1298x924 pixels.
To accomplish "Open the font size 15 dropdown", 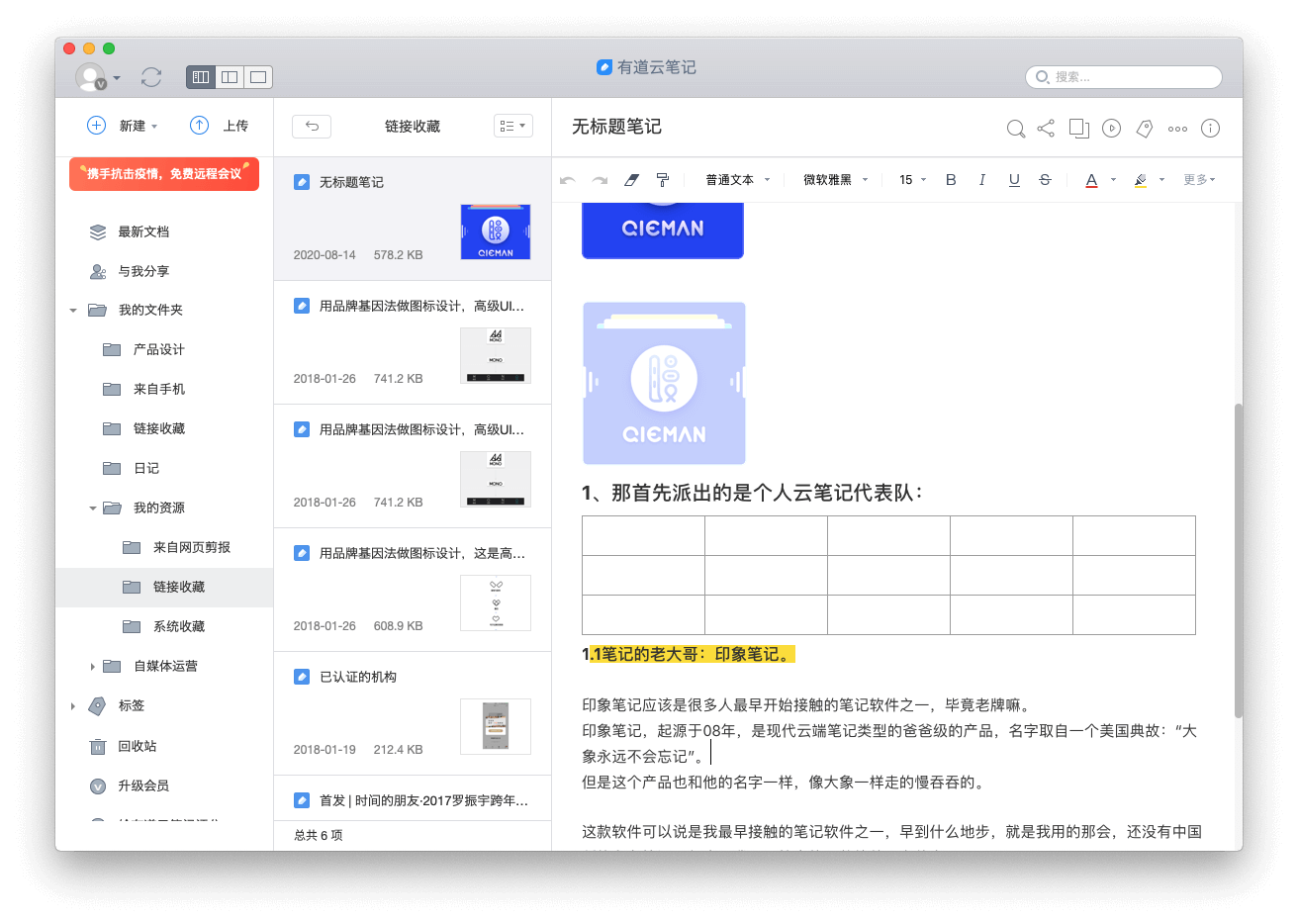I will [912, 180].
